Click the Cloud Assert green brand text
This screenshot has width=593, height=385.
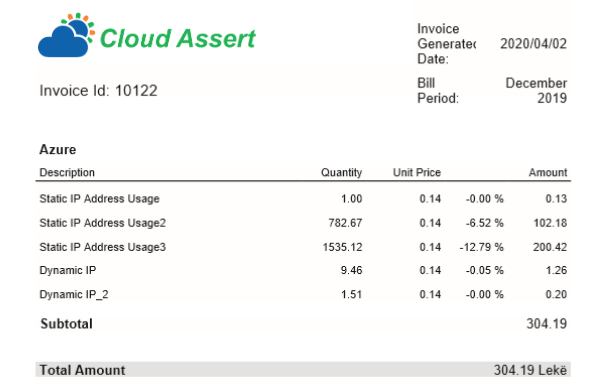tap(178, 39)
